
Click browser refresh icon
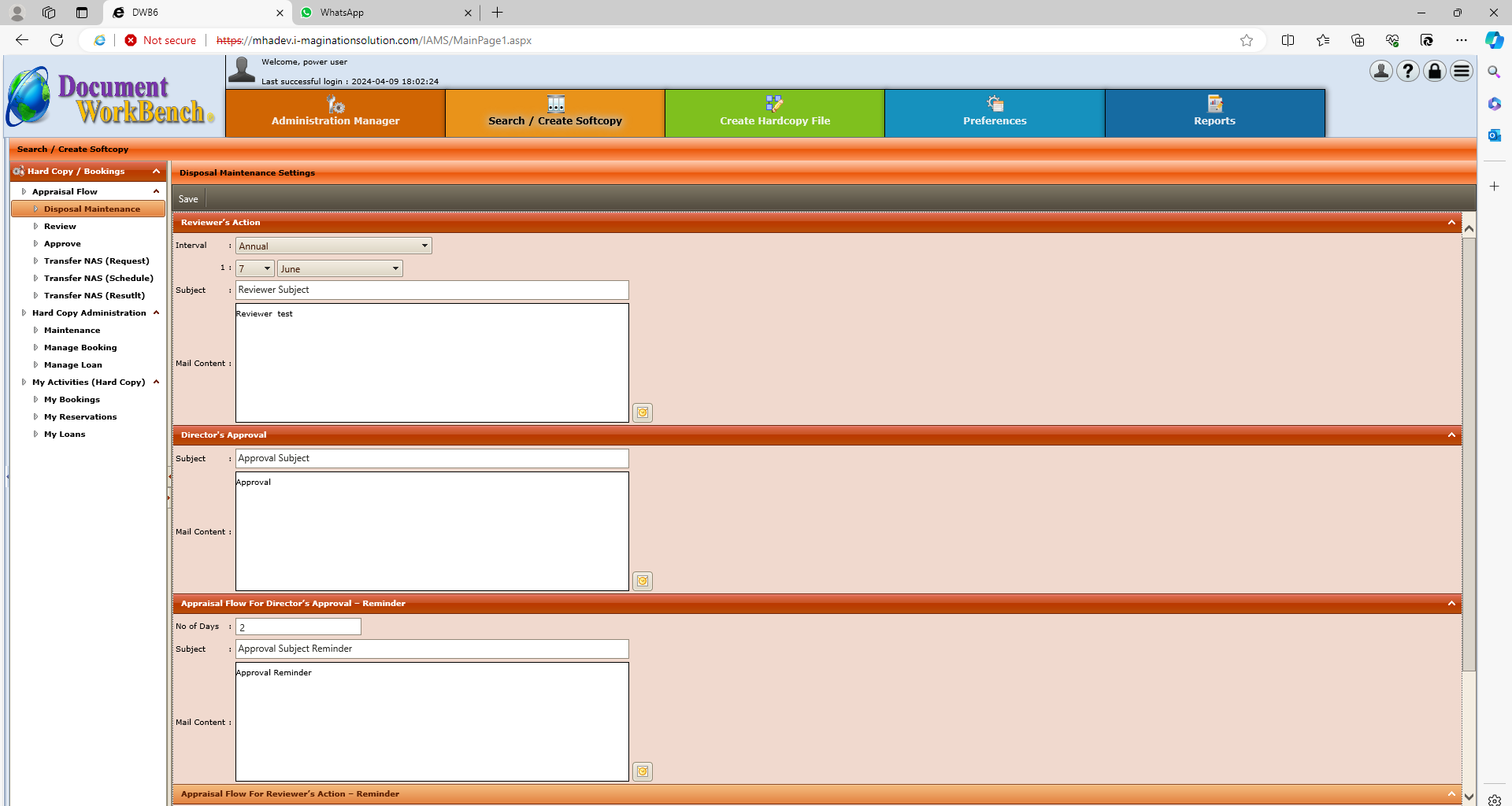coord(57,40)
